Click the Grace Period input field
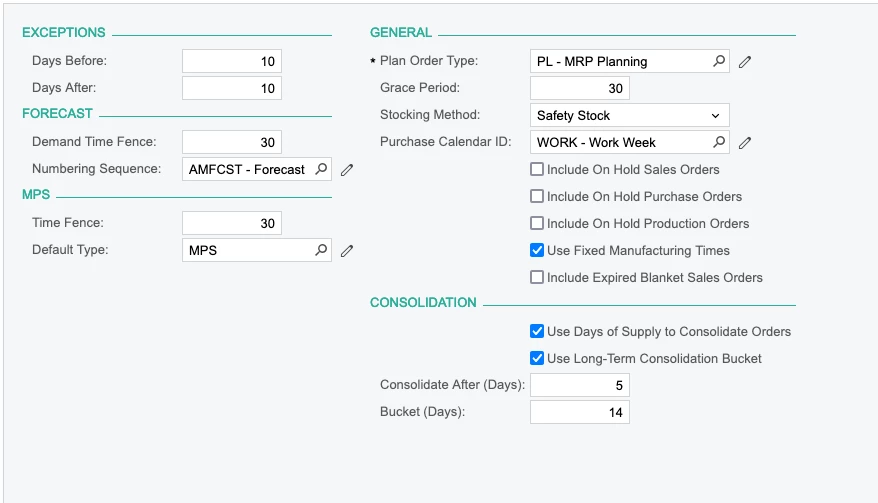Image resolution: width=878 pixels, height=503 pixels. [x=580, y=89]
